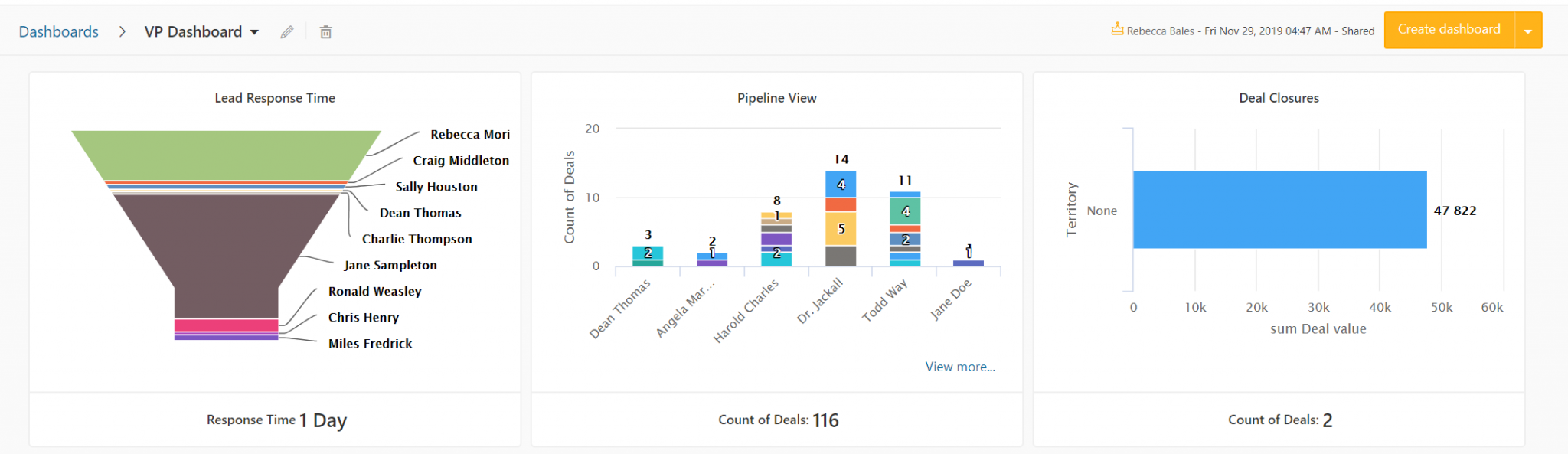Click the crown icon beside Rebecca Bales
1568x454 pixels.
pos(1116,31)
